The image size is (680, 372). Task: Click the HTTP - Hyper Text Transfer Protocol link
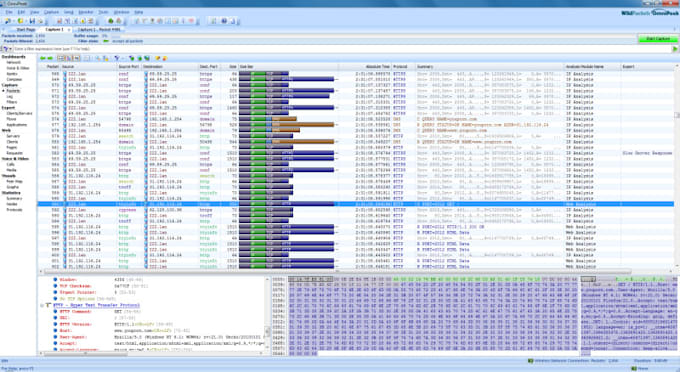pos(96,305)
